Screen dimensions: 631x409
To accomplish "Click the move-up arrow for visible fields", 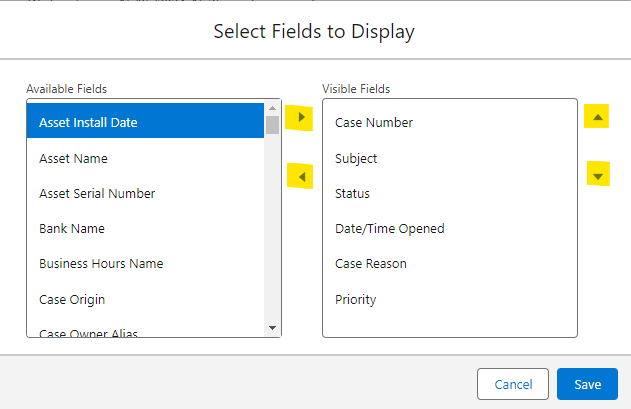I will click(597, 117).
